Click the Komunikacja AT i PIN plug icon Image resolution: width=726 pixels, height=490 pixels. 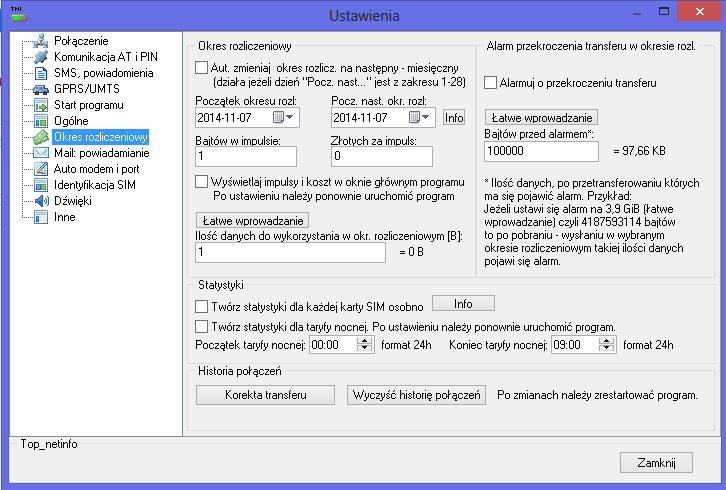pos(41,57)
